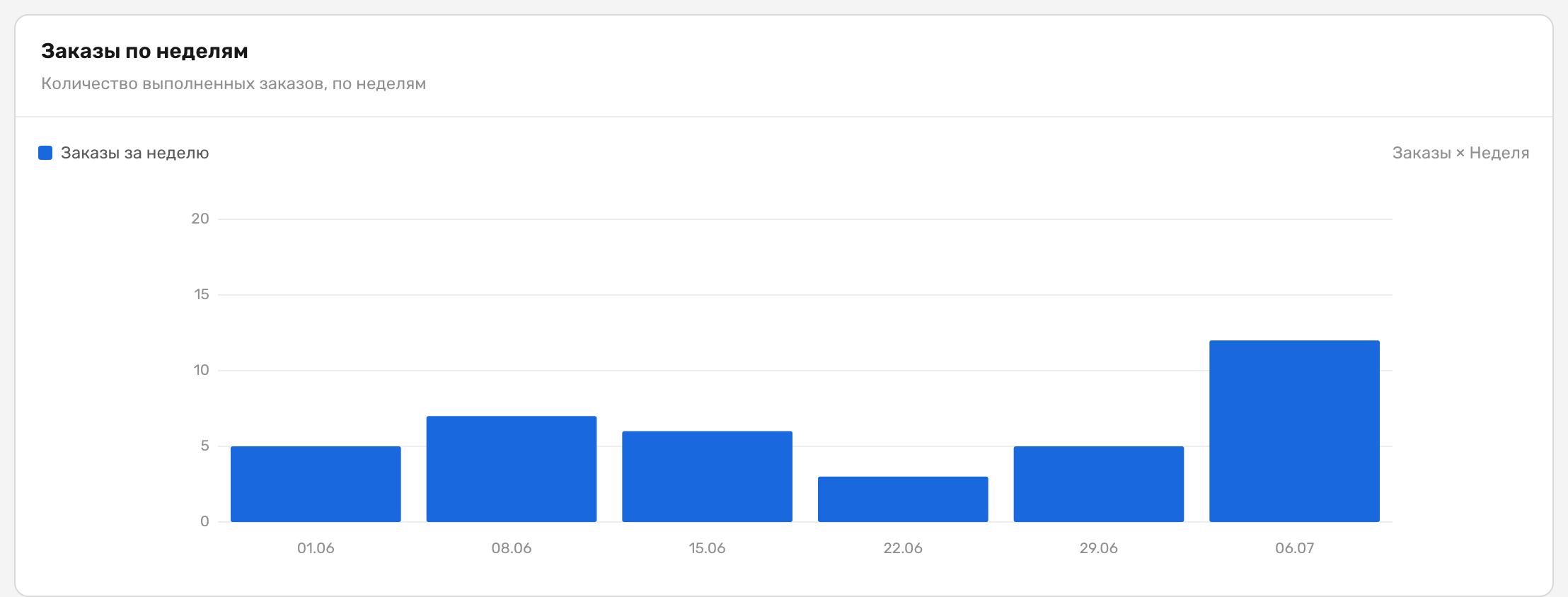The width and height of the screenshot is (1568, 597).
Task: Click the y-axis value 10
Action: coord(202,370)
